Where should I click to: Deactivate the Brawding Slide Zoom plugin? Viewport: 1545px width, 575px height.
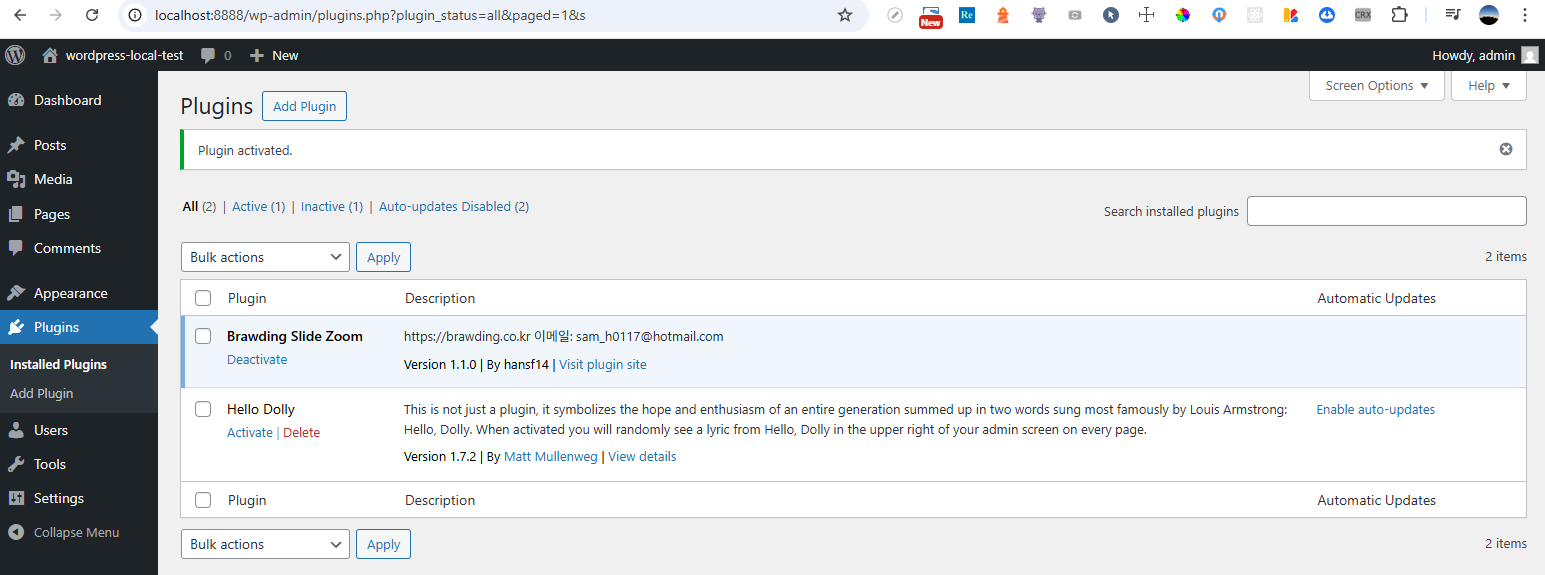(257, 360)
